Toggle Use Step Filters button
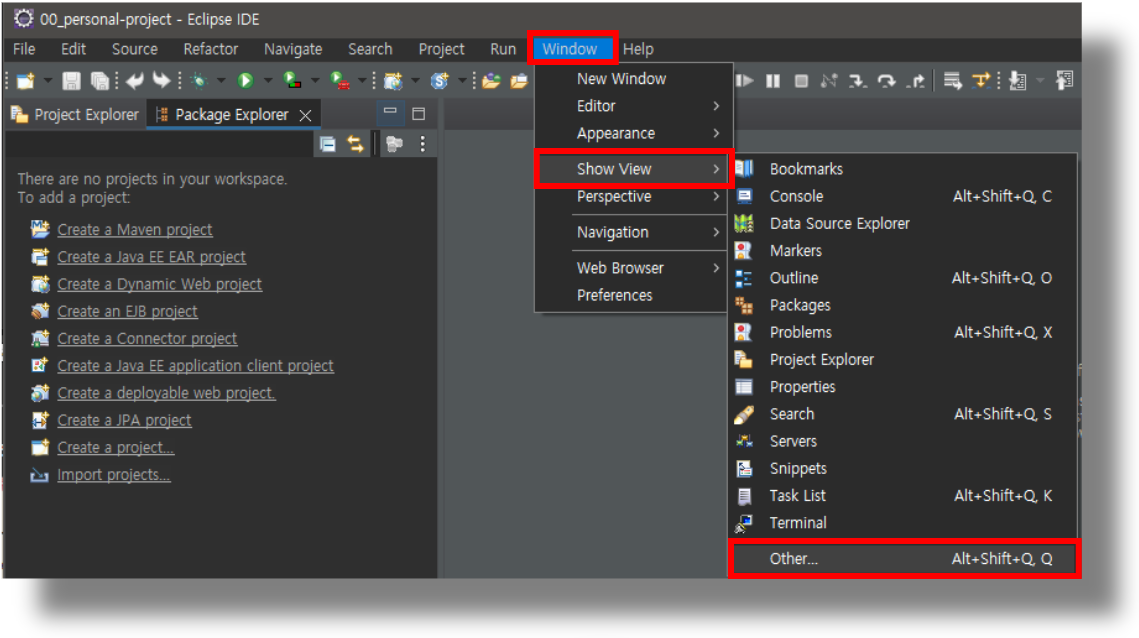1139x638 pixels. pos(981,81)
